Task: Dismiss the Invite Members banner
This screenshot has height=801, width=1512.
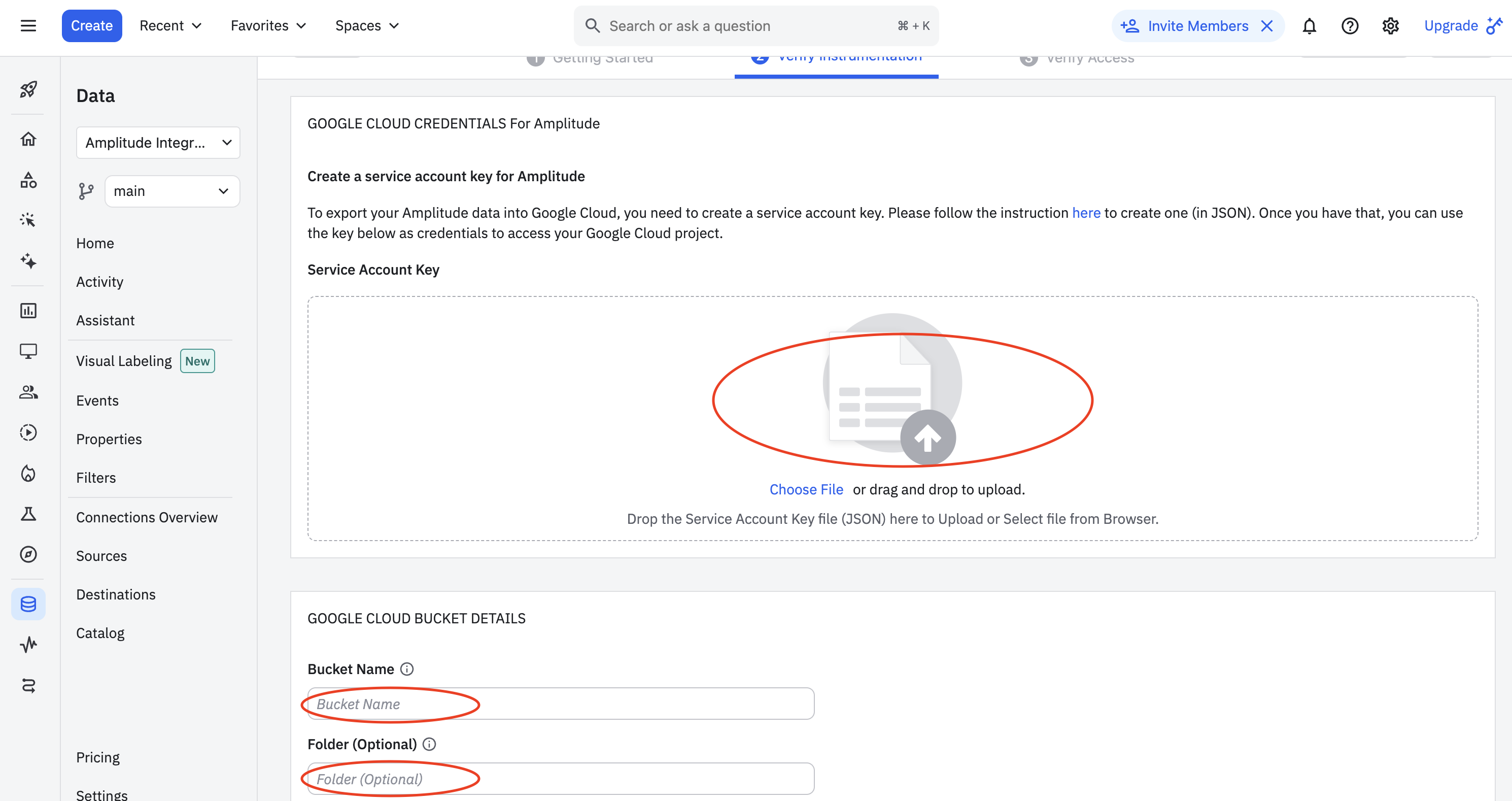Action: 1266,26
